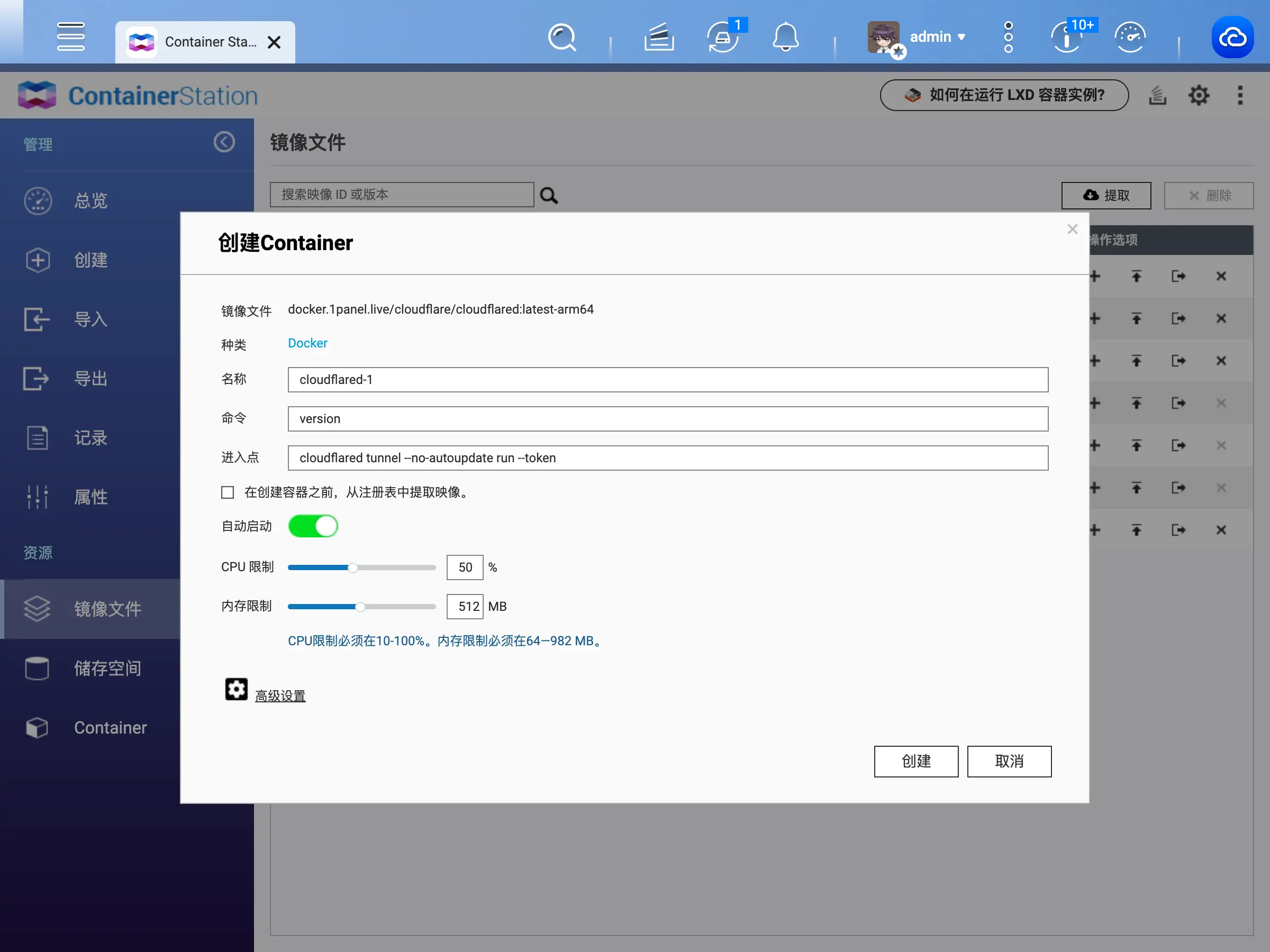Open the info icon with 10+ badge
Screen dimensions: 1270x952
(x=1068, y=38)
